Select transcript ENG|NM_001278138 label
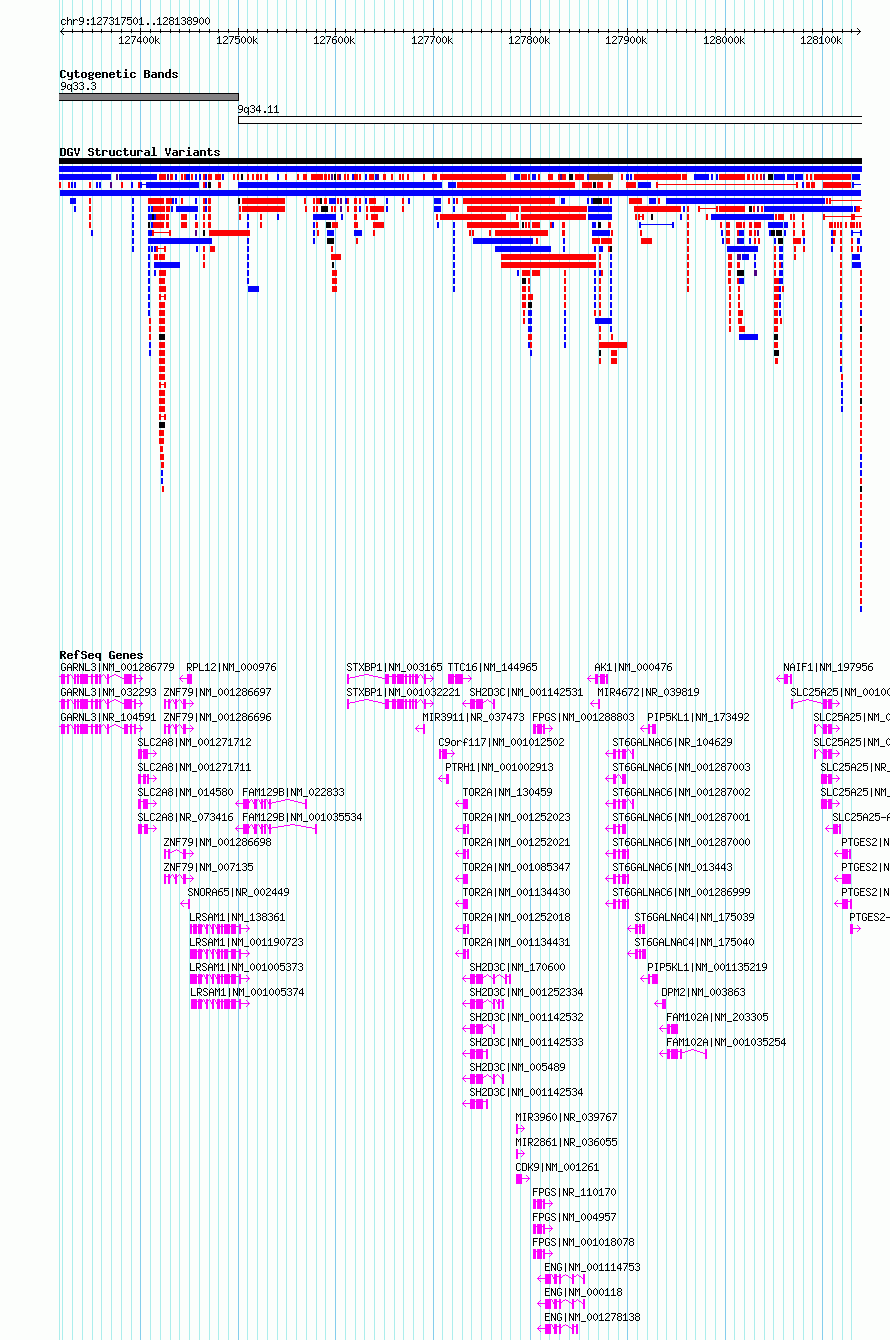Viewport: 890px width, 1340px height. pos(593,1317)
